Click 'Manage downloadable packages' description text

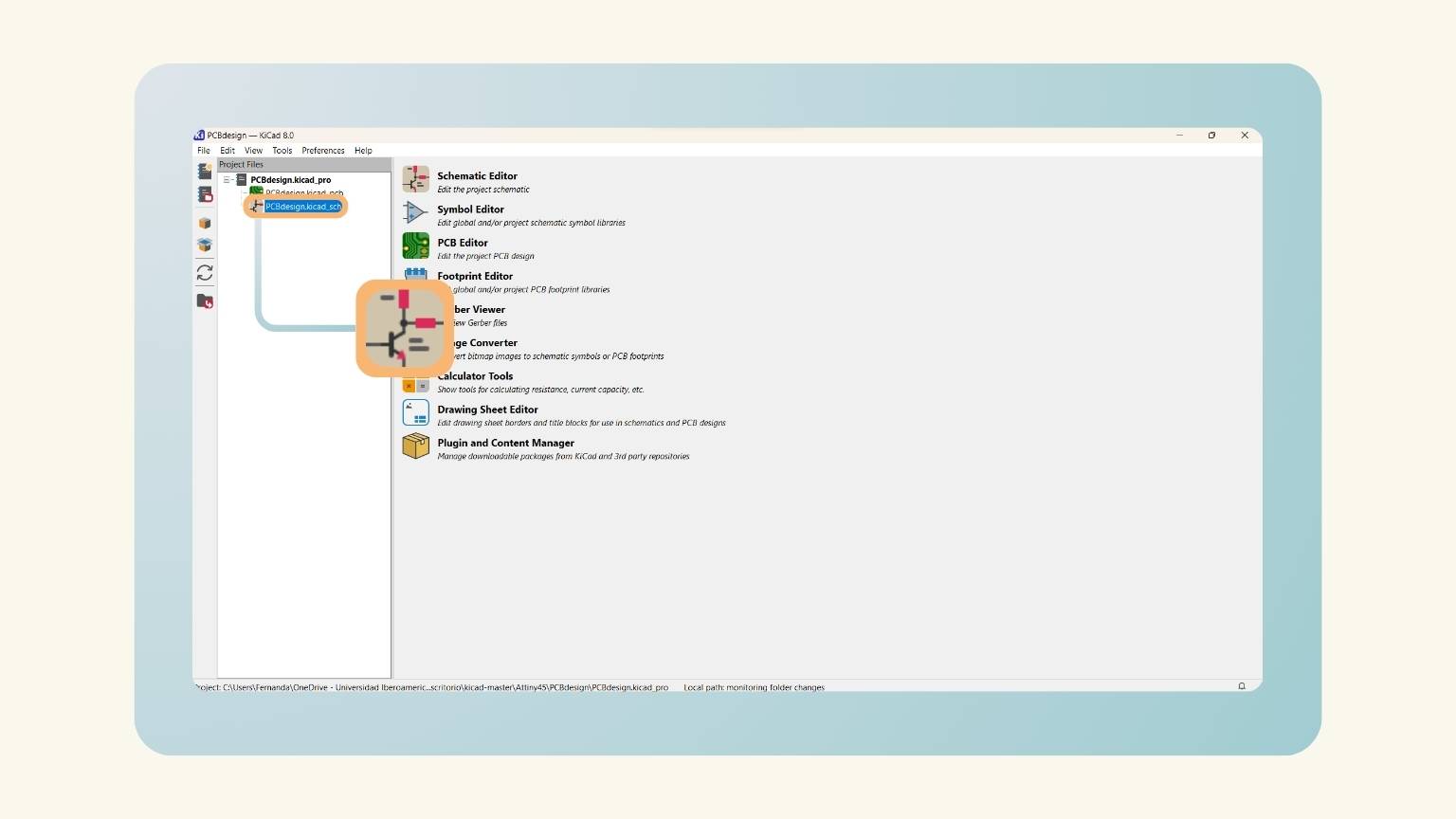pyautogui.click(x=563, y=456)
